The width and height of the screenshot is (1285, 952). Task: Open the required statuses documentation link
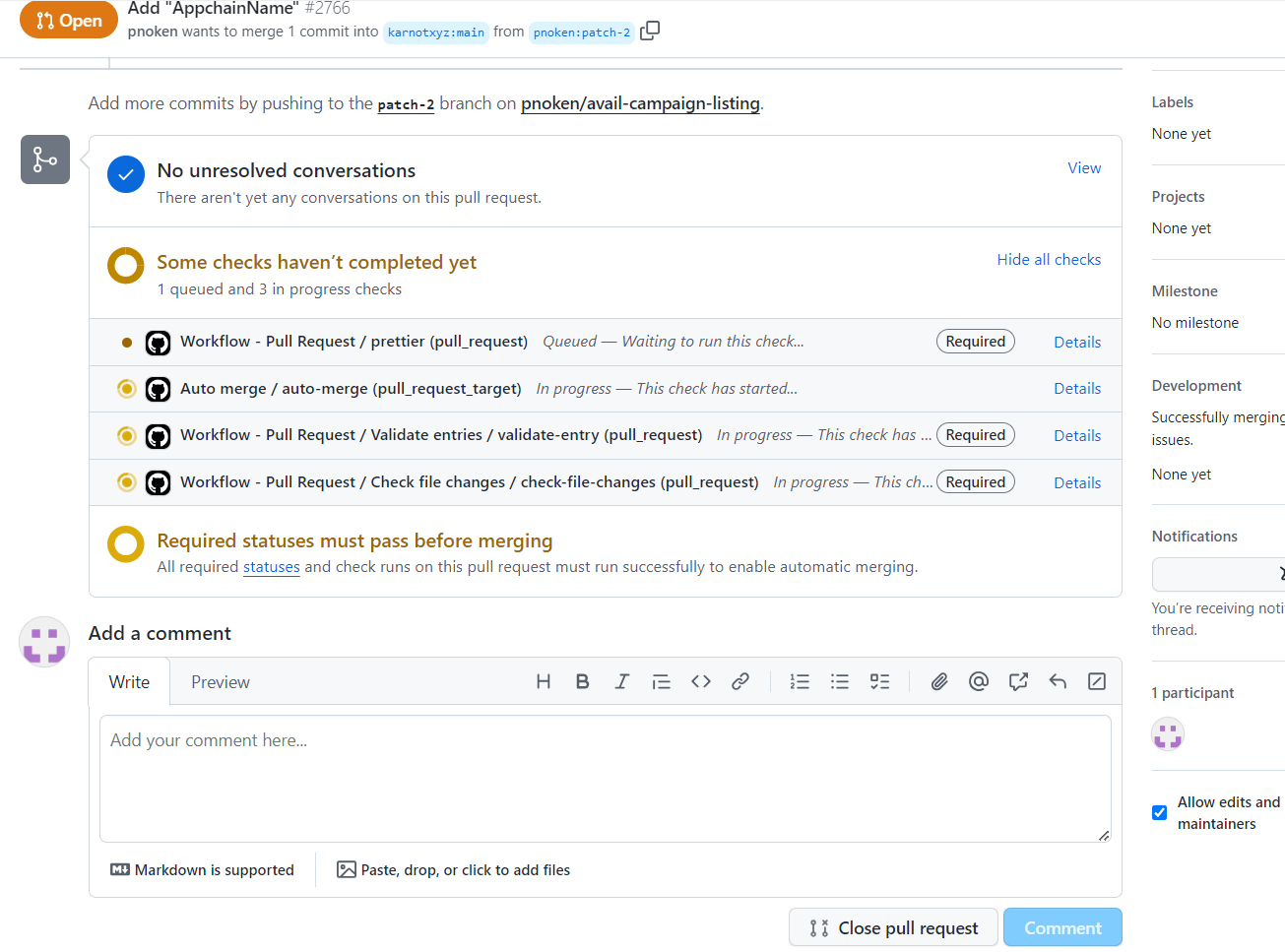272,567
